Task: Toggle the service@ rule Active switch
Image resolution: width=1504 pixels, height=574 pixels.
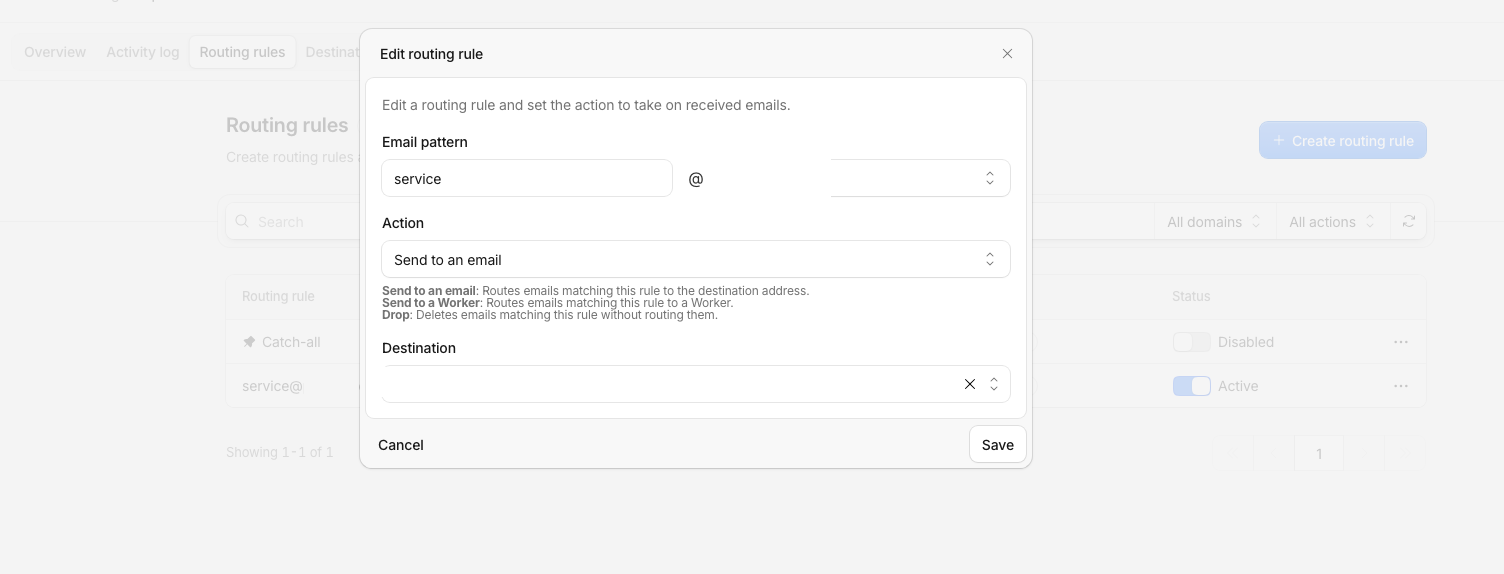Action: click(x=1192, y=386)
